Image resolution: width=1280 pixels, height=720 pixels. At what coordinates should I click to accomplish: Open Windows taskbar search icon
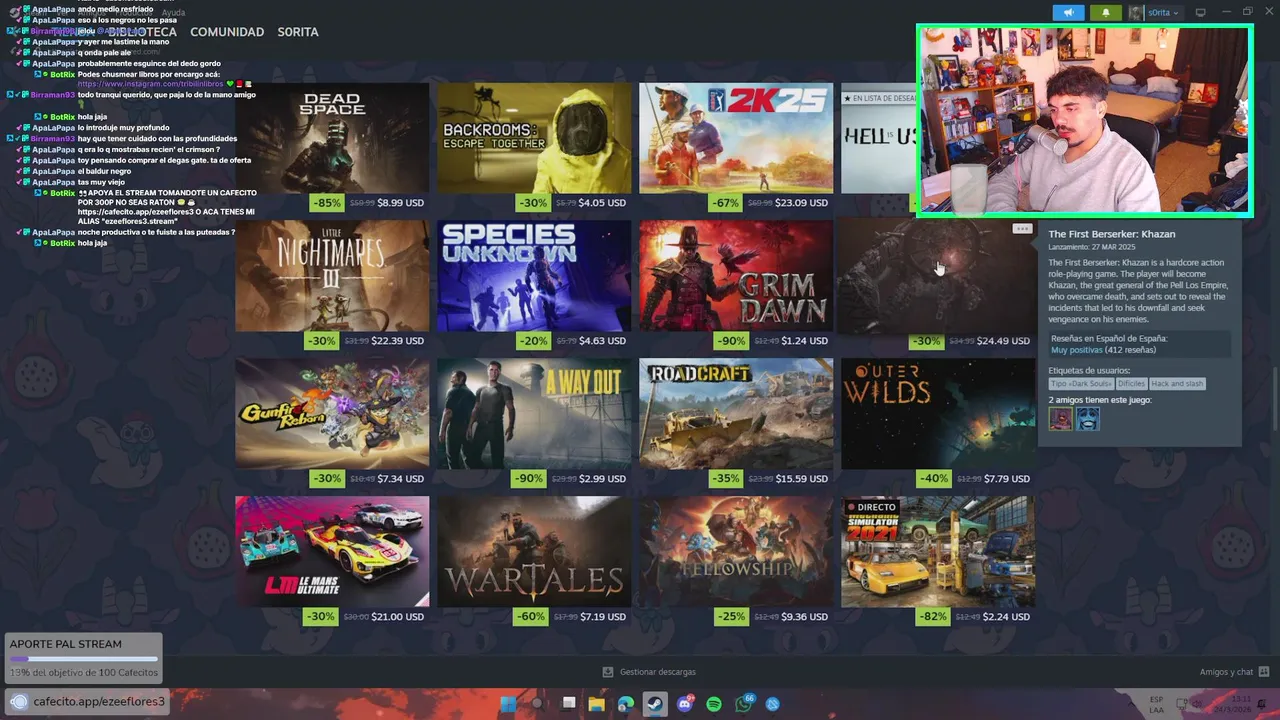pos(538,704)
